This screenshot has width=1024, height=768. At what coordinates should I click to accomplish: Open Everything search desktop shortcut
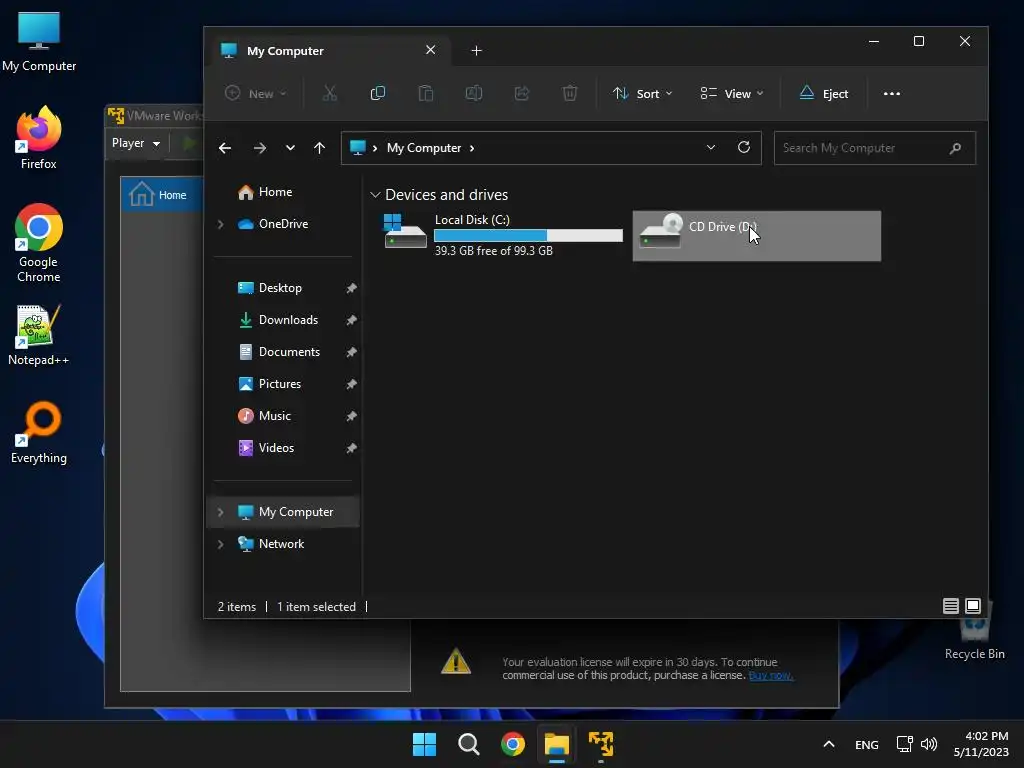[39, 433]
